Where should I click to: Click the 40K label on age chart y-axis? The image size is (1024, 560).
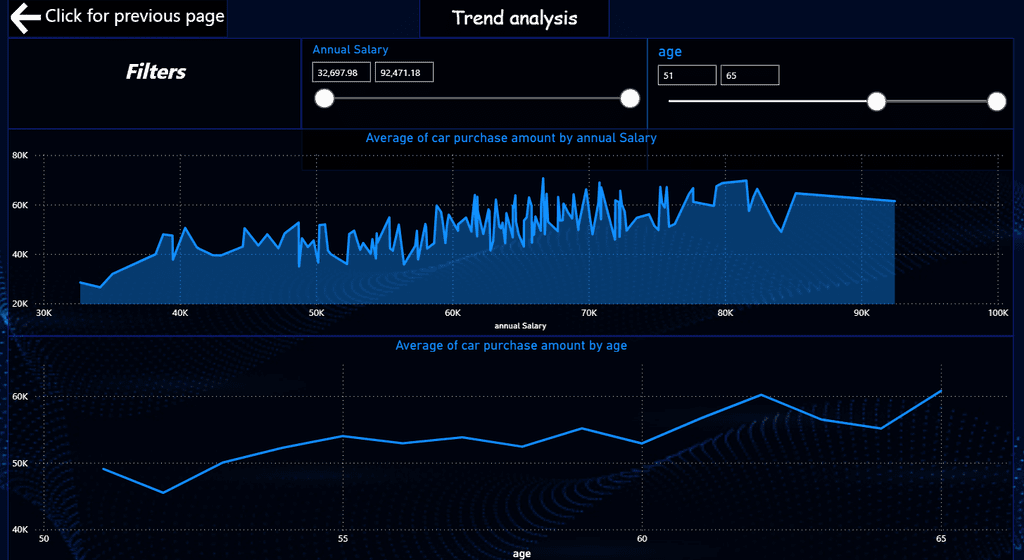pos(20,530)
